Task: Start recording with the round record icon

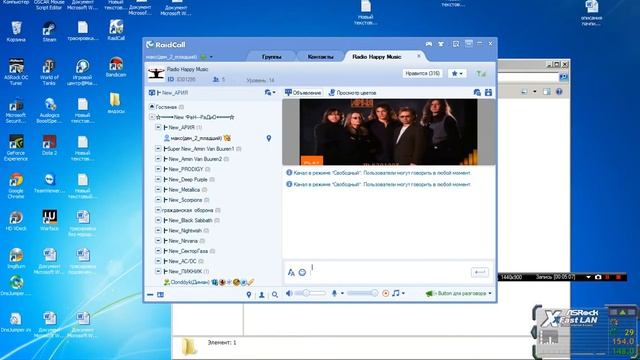Action: click(x=385, y=293)
